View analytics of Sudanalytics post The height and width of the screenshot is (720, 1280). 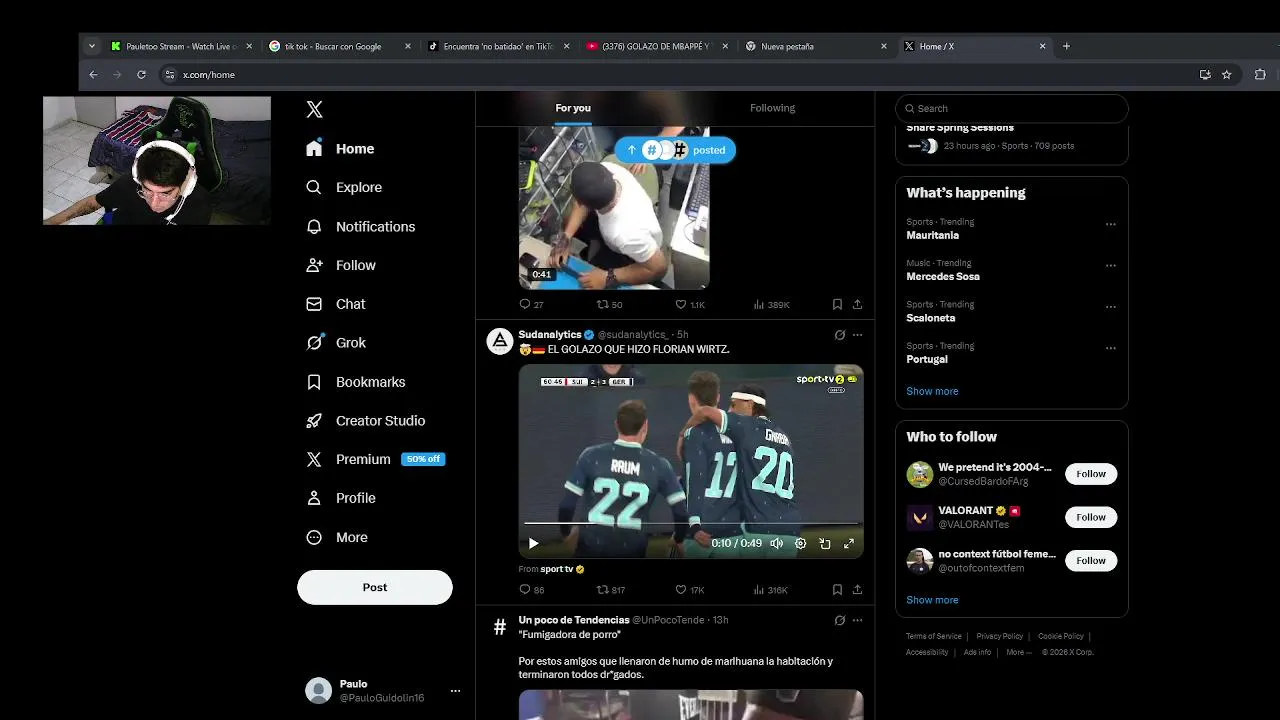tap(771, 590)
